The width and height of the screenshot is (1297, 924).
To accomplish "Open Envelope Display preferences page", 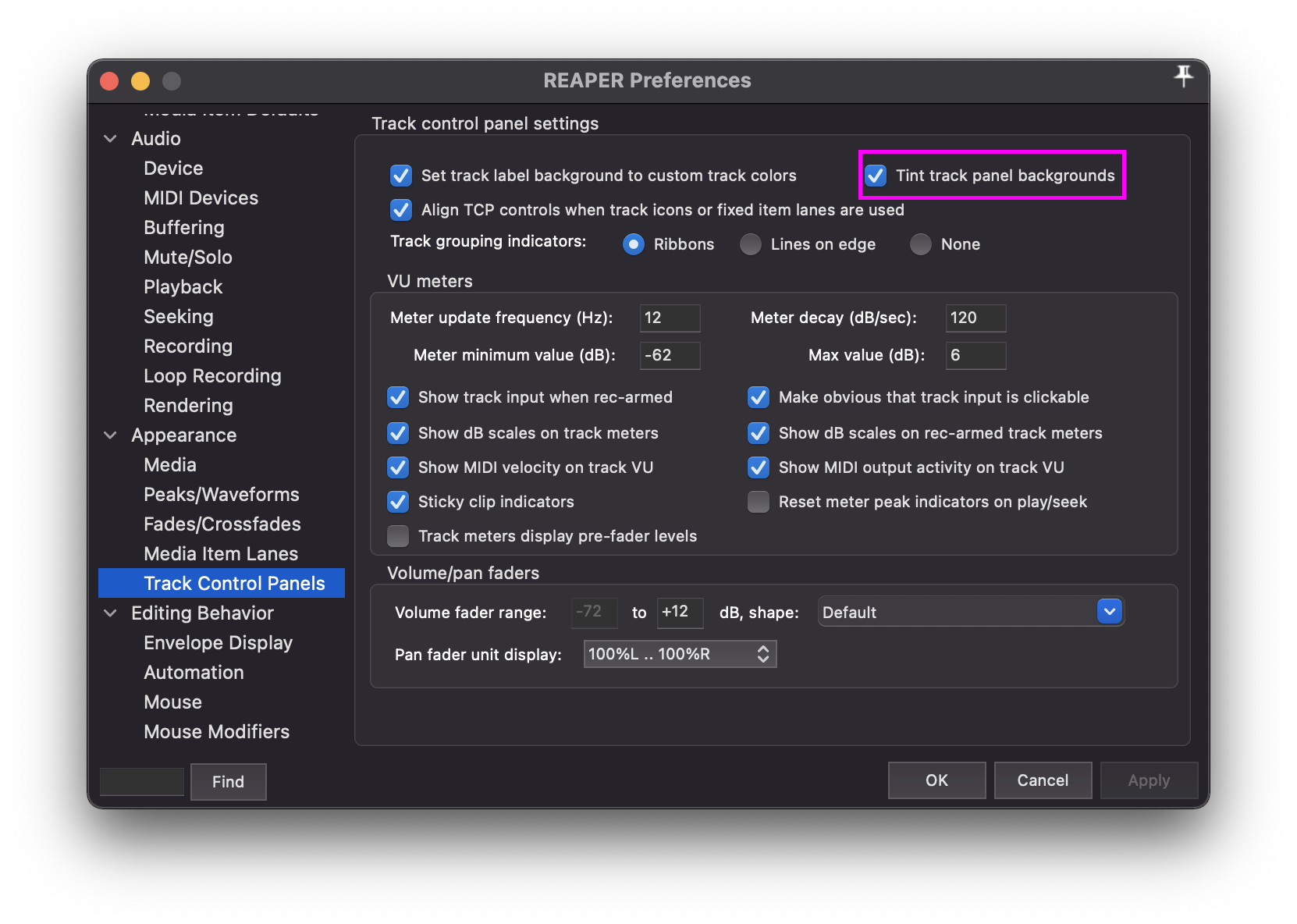I will 219,643.
